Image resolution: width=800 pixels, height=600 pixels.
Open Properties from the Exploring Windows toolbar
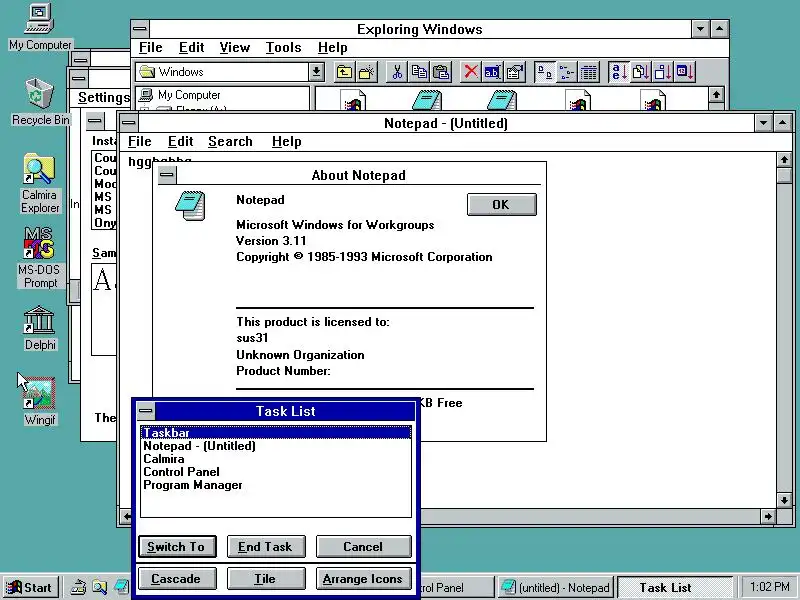pos(515,72)
